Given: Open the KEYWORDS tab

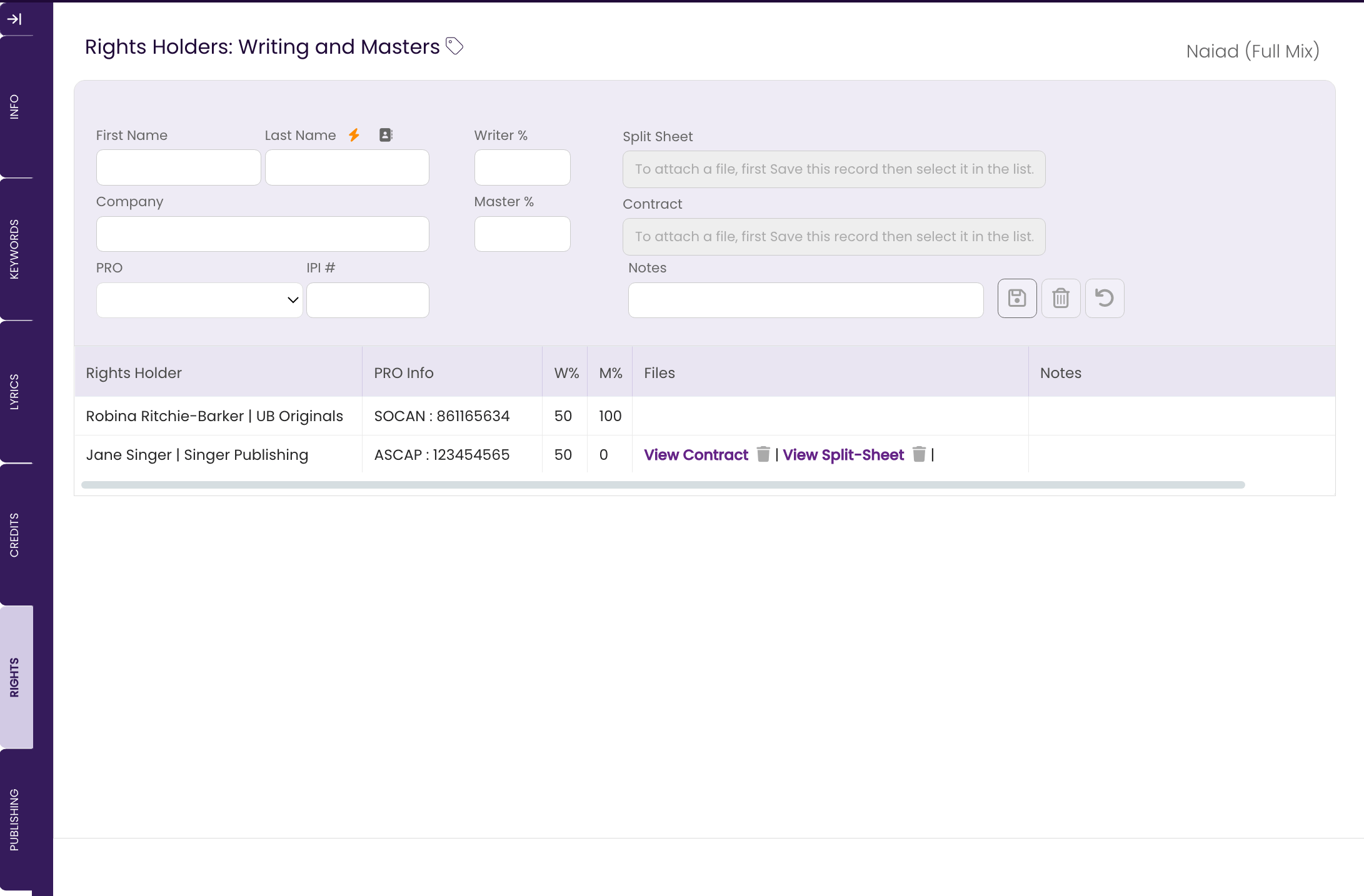Looking at the screenshot, I should coord(15,249).
